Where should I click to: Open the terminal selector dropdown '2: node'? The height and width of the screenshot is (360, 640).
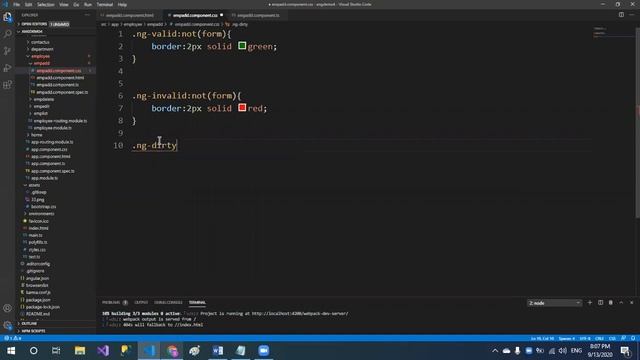(554, 303)
